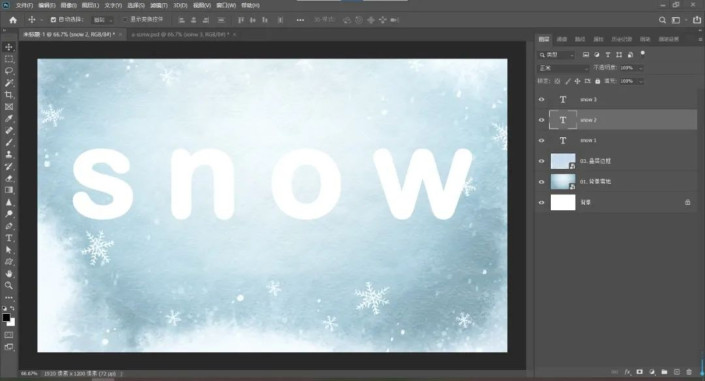This screenshot has height=381, width=705.
Task: Toggle the auto-select checkbox
Action: coord(54,20)
